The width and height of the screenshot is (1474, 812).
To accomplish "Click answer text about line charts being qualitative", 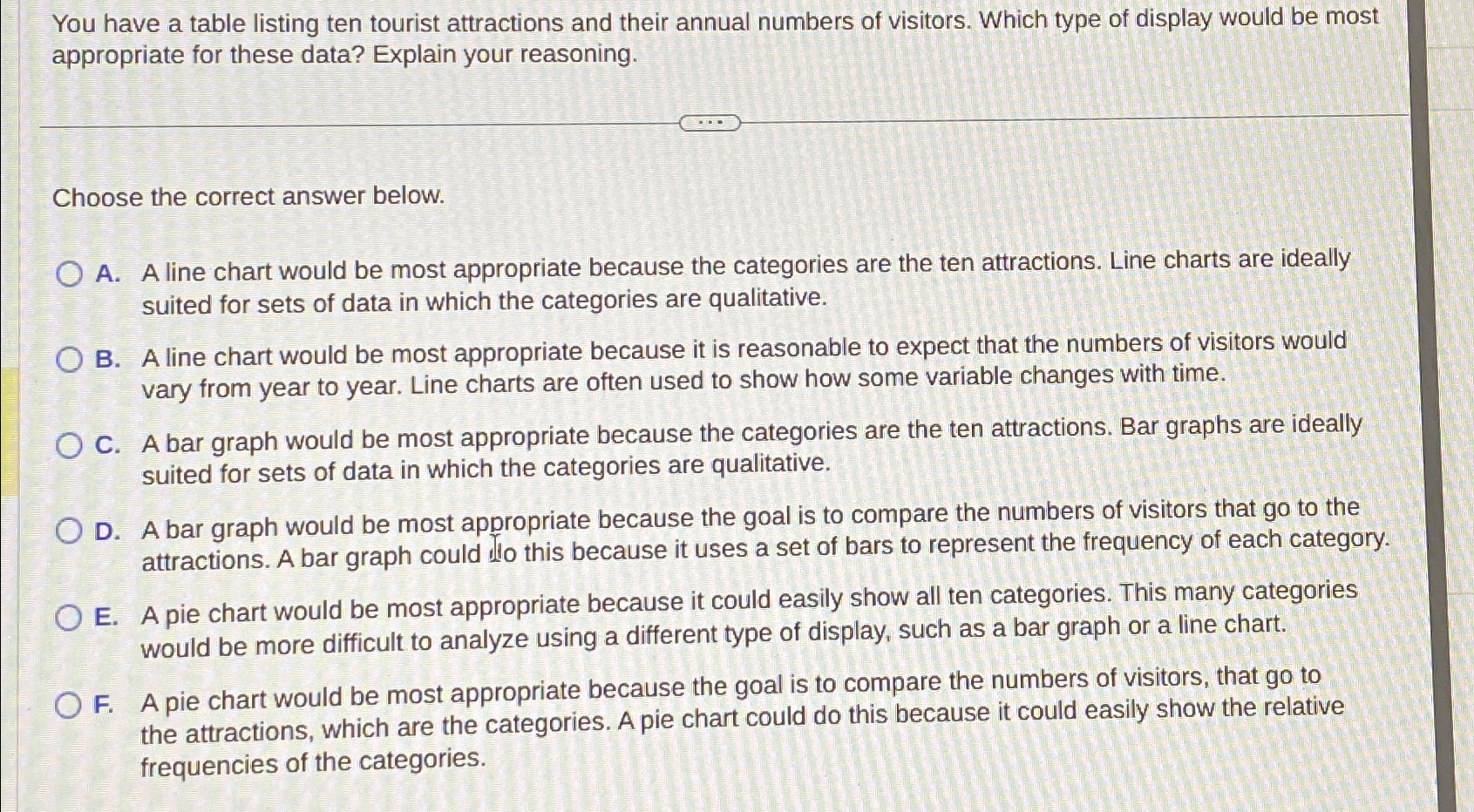I will 746,282.
